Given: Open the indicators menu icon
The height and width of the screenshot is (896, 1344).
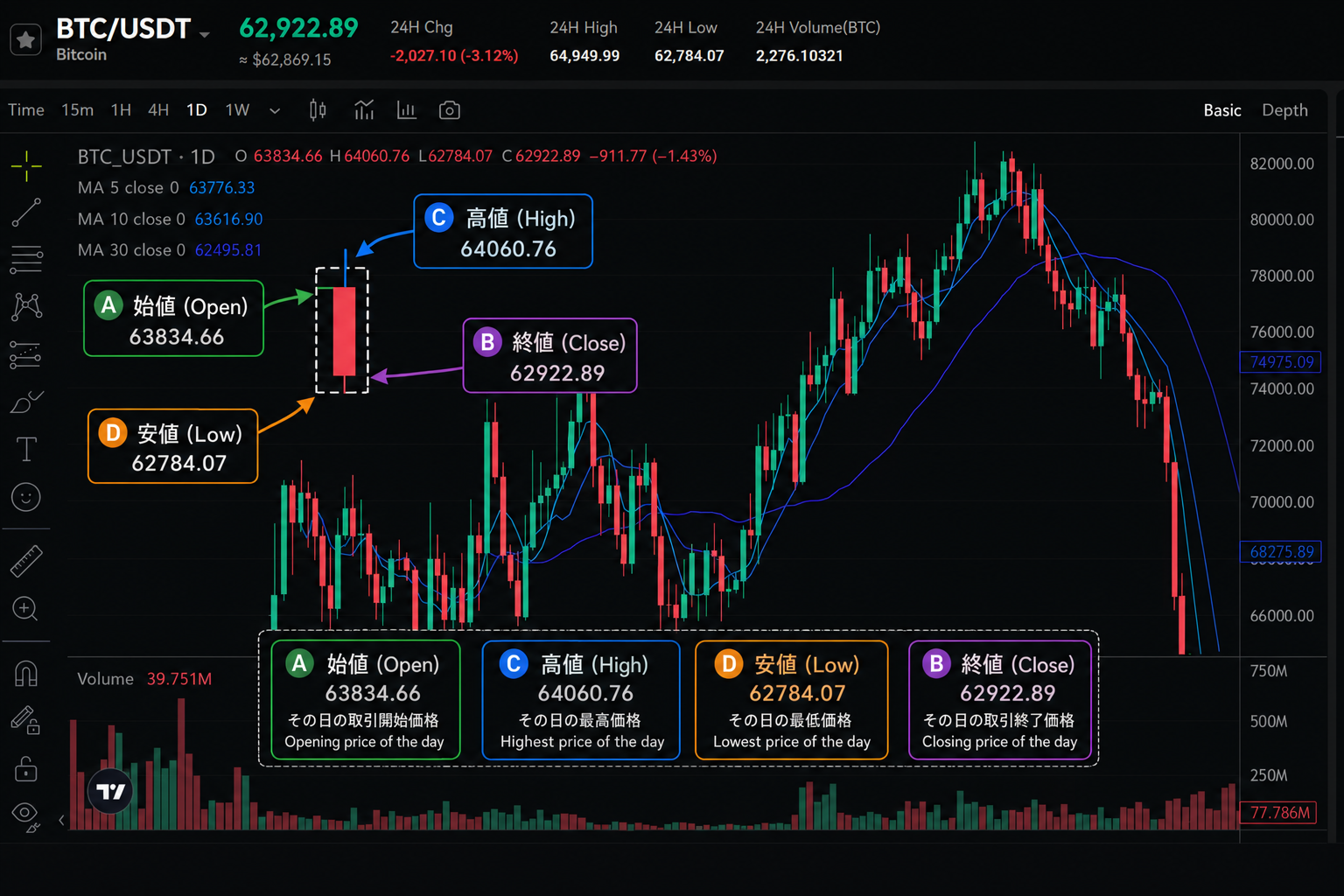Looking at the screenshot, I should 364,110.
